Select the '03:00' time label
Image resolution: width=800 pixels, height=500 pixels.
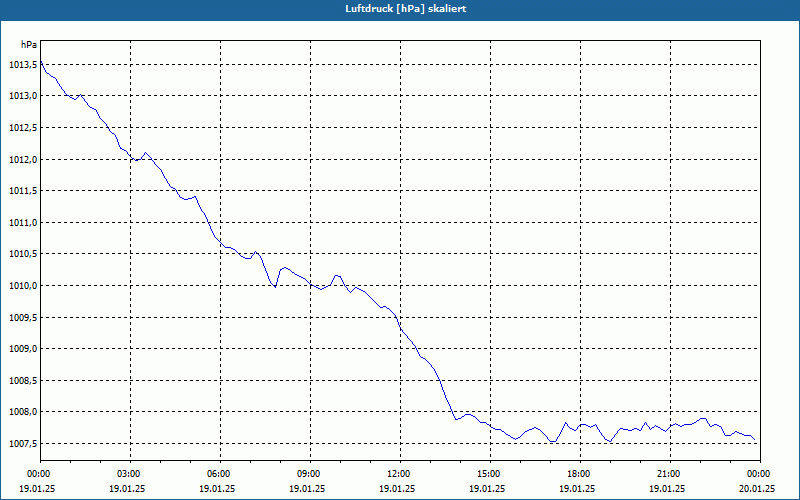pyautogui.click(x=130, y=474)
